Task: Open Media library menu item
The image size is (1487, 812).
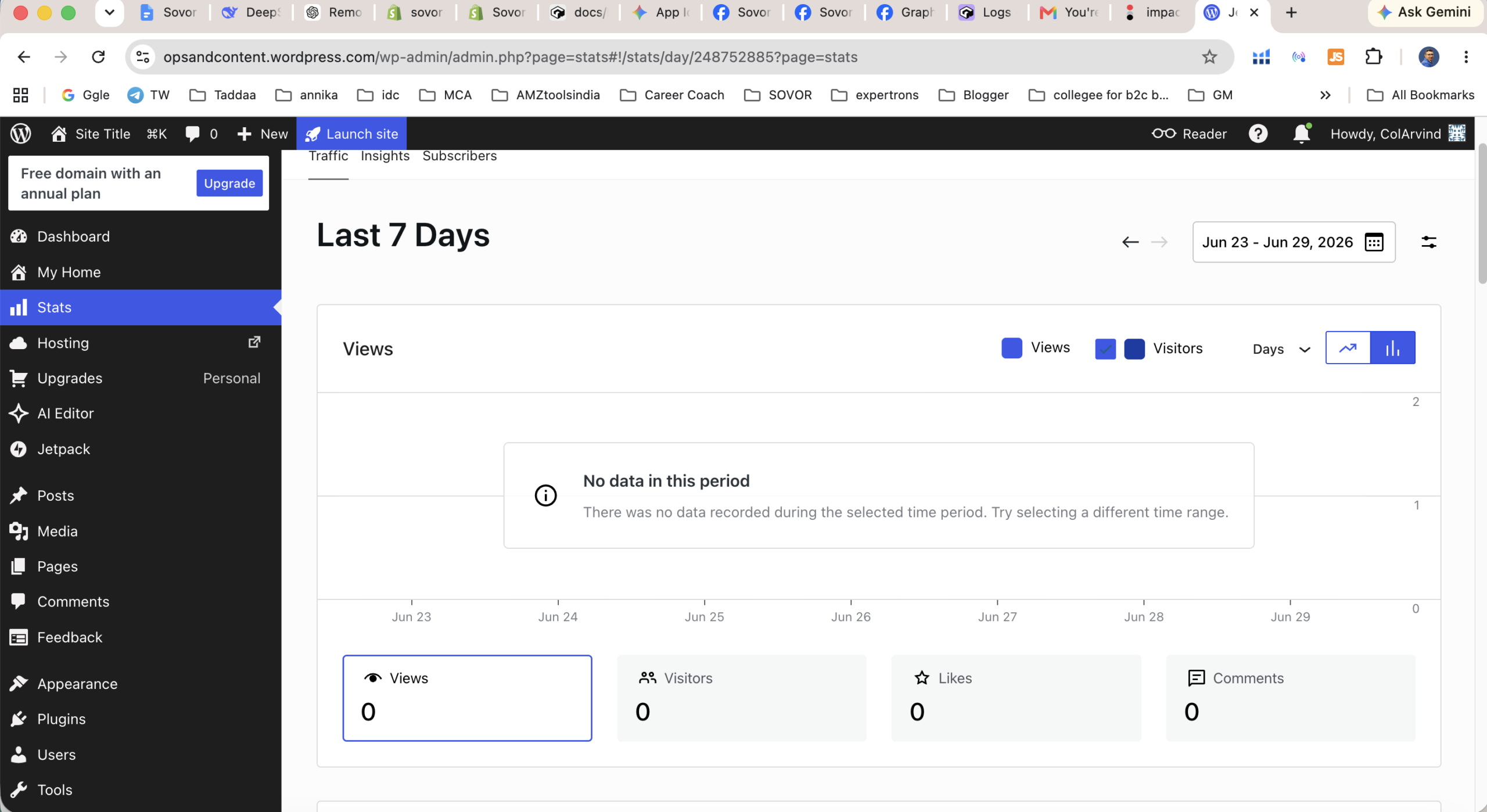Action: point(141,531)
